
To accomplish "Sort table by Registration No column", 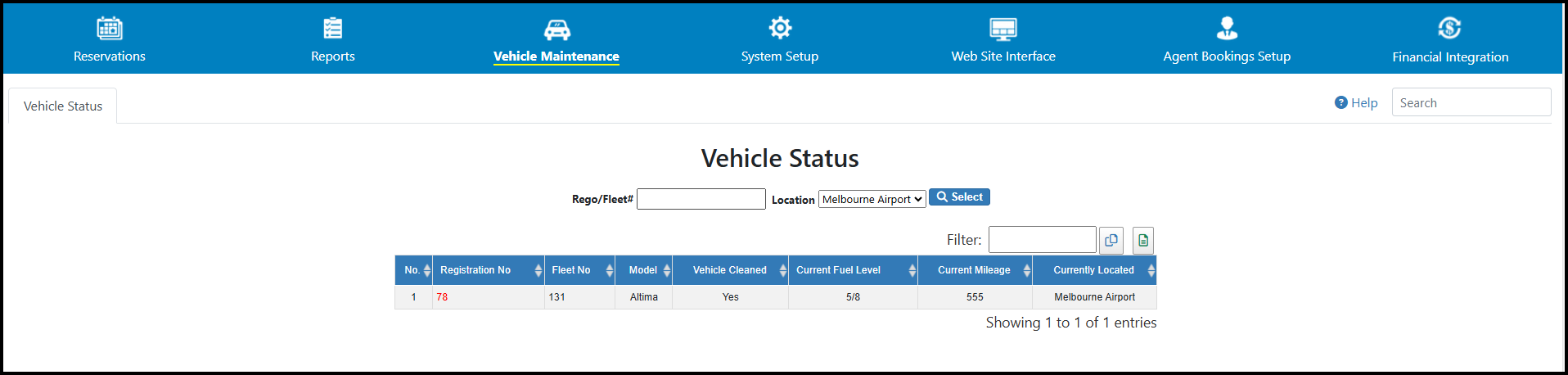I will pos(489,270).
